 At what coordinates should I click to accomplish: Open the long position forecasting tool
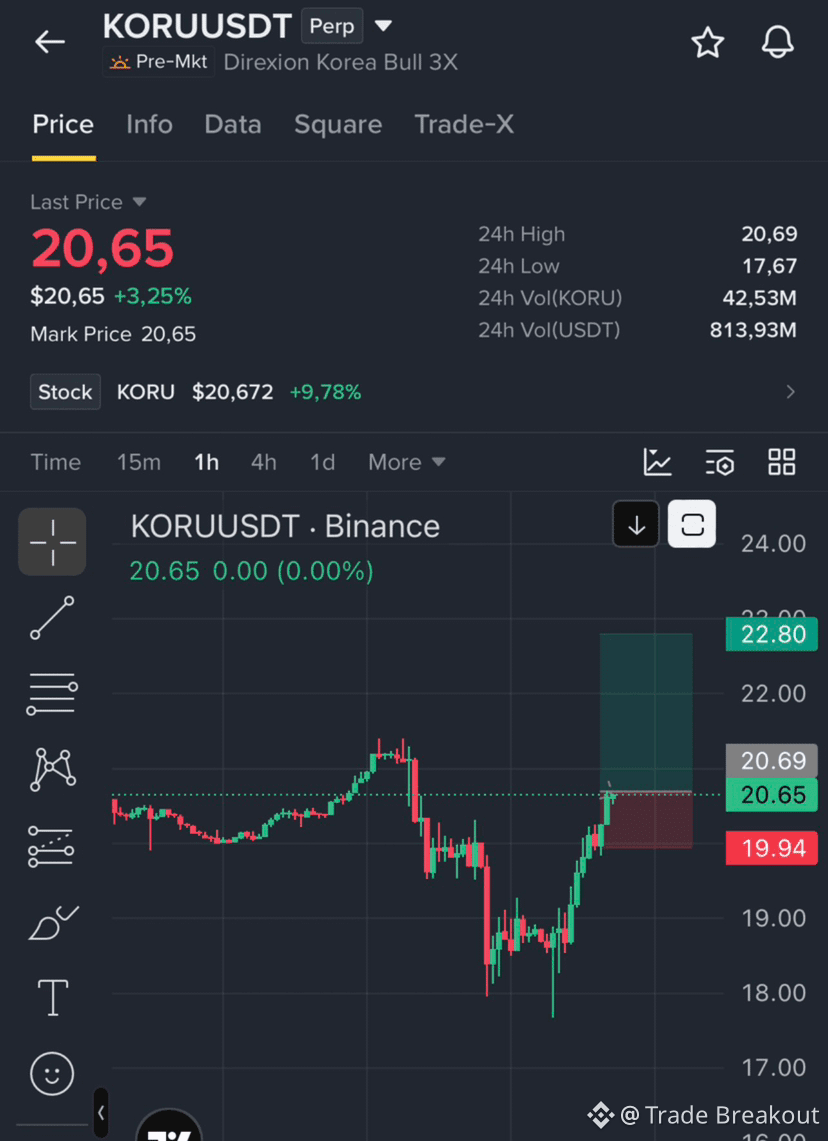click(51, 846)
